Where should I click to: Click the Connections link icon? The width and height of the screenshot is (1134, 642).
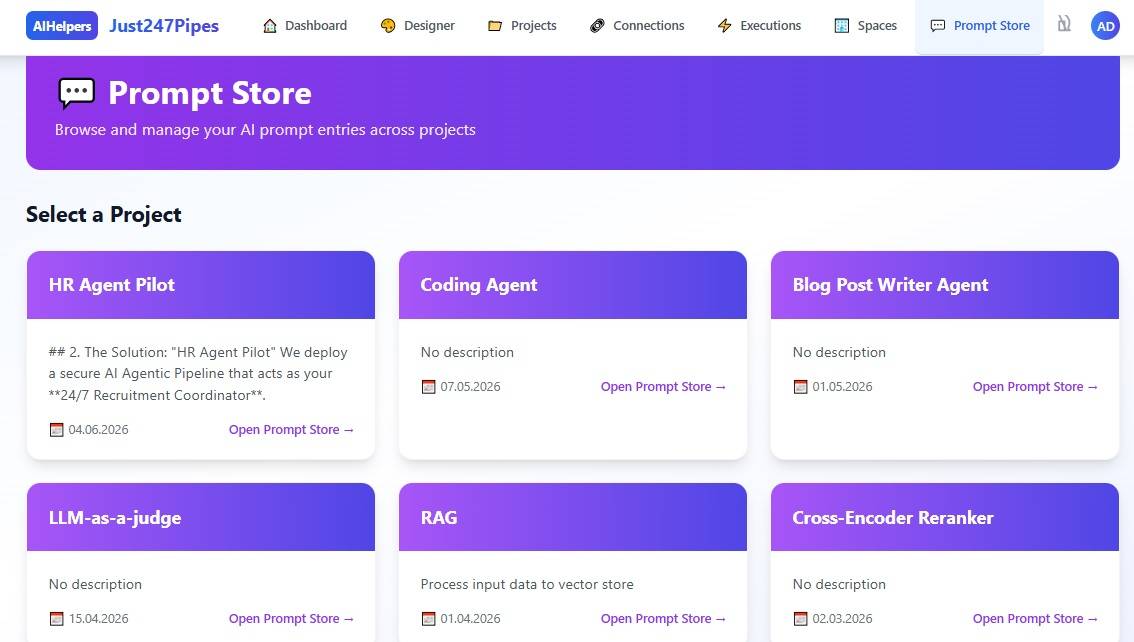pos(597,26)
